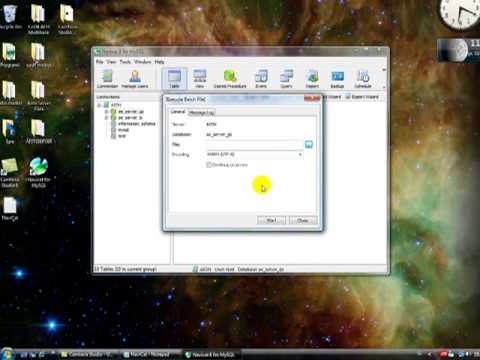Image resolution: width=480 pixels, height=360 pixels.
Task: Open the File menu
Action: click(99, 62)
